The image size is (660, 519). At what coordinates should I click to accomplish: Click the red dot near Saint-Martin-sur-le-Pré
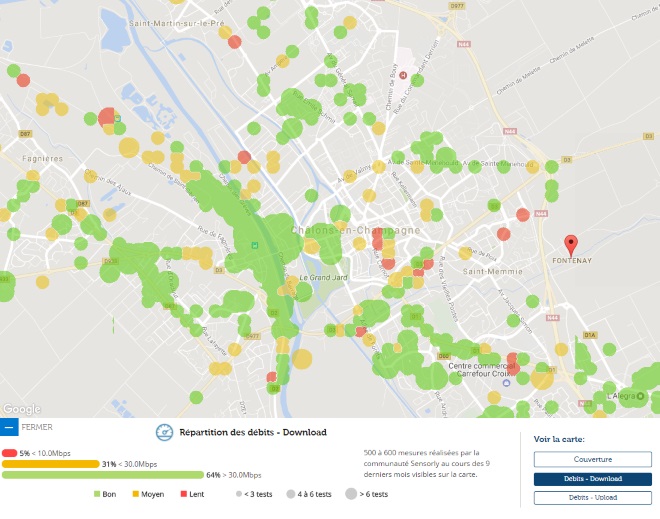point(234,41)
